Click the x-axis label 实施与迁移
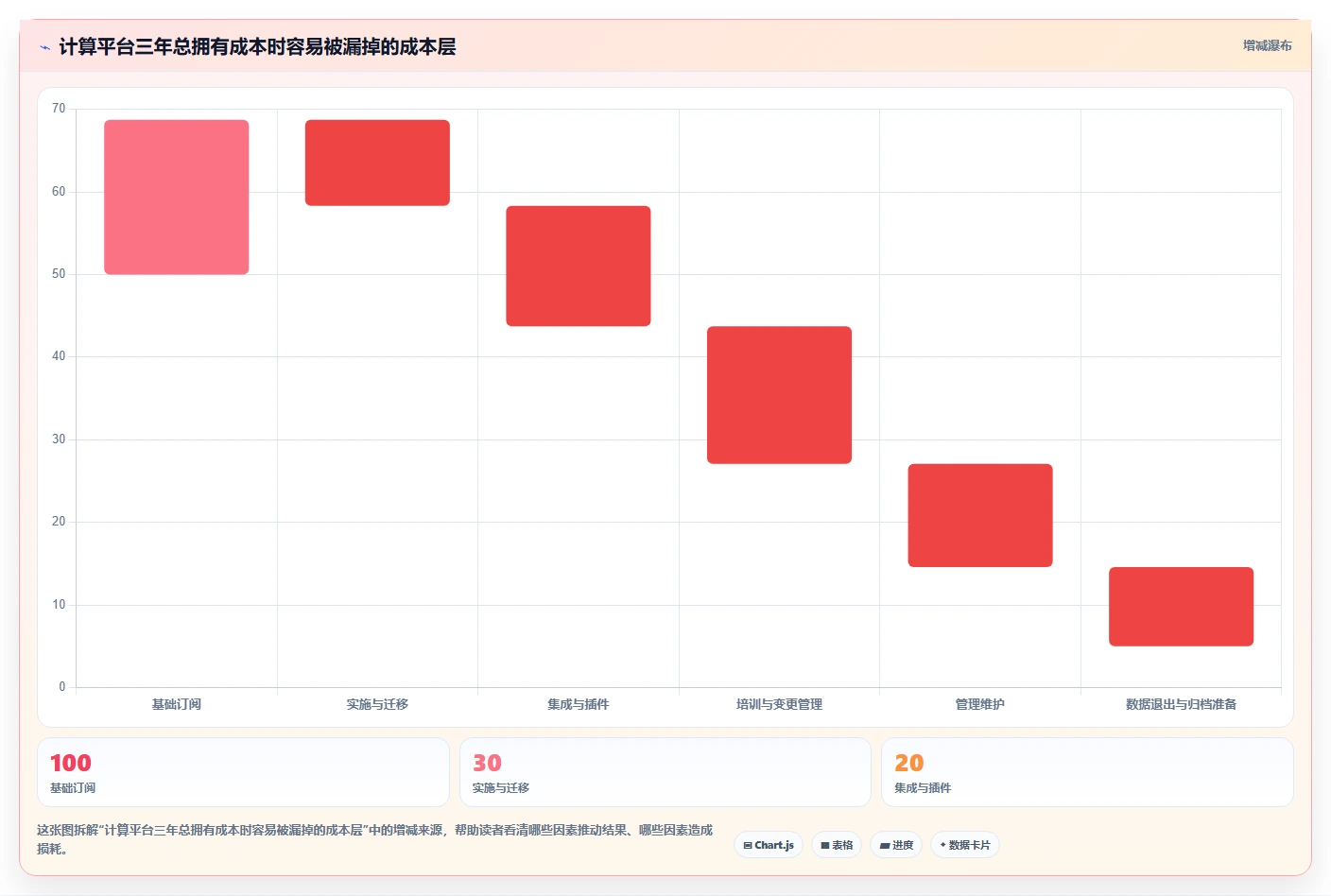This screenshot has height=896, width=1331. click(377, 704)
